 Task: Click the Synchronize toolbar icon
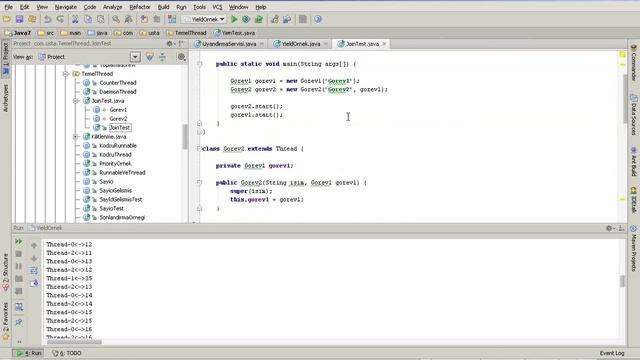[x=32, y=19]
